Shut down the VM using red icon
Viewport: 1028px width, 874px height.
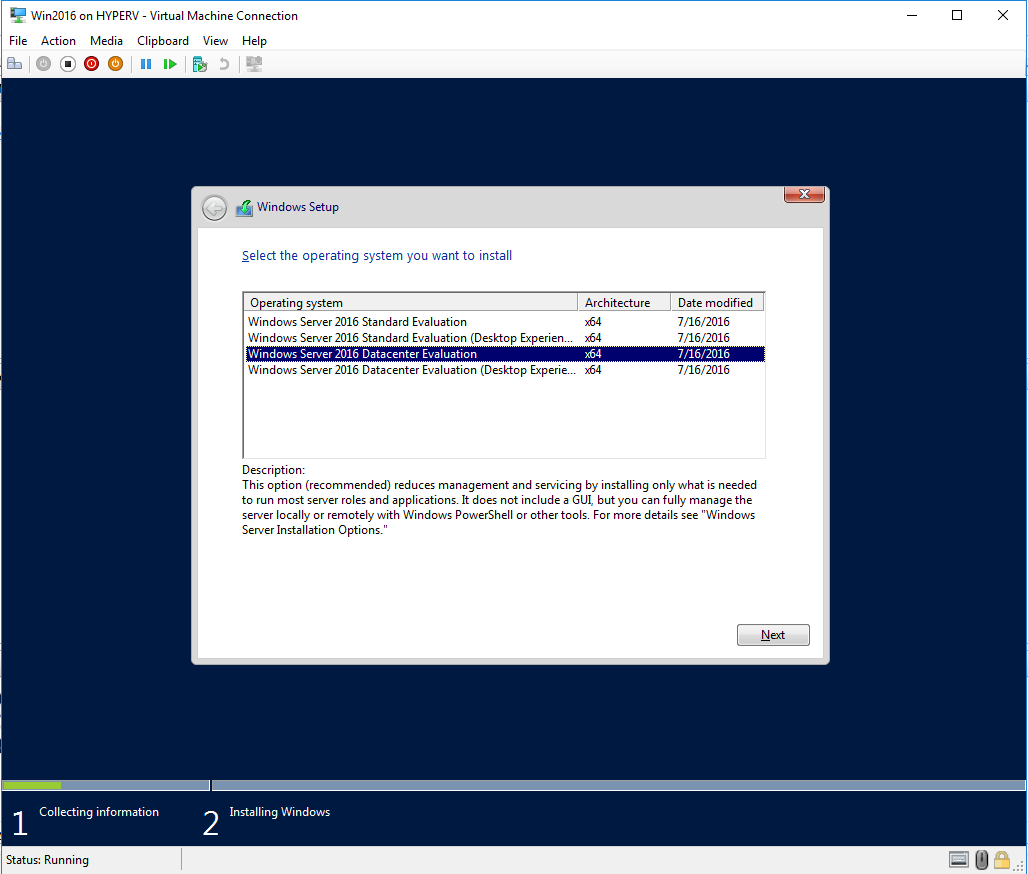pos(92,64)
